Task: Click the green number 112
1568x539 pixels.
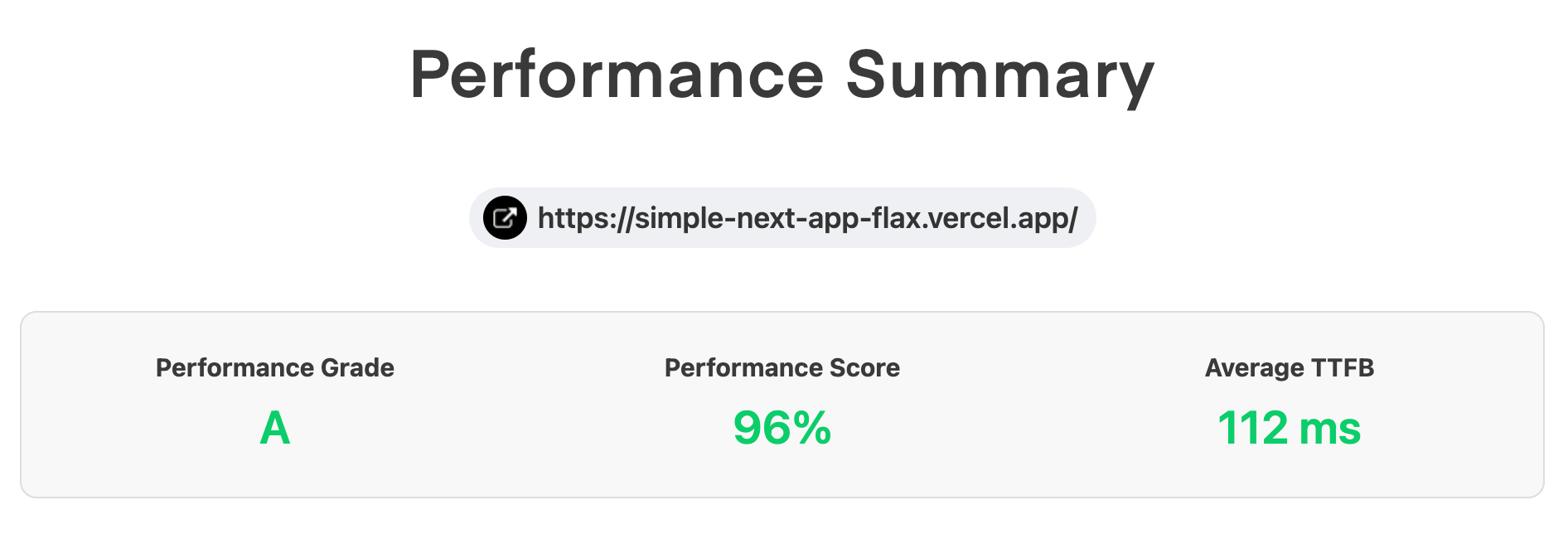Action: [1252, 429]
